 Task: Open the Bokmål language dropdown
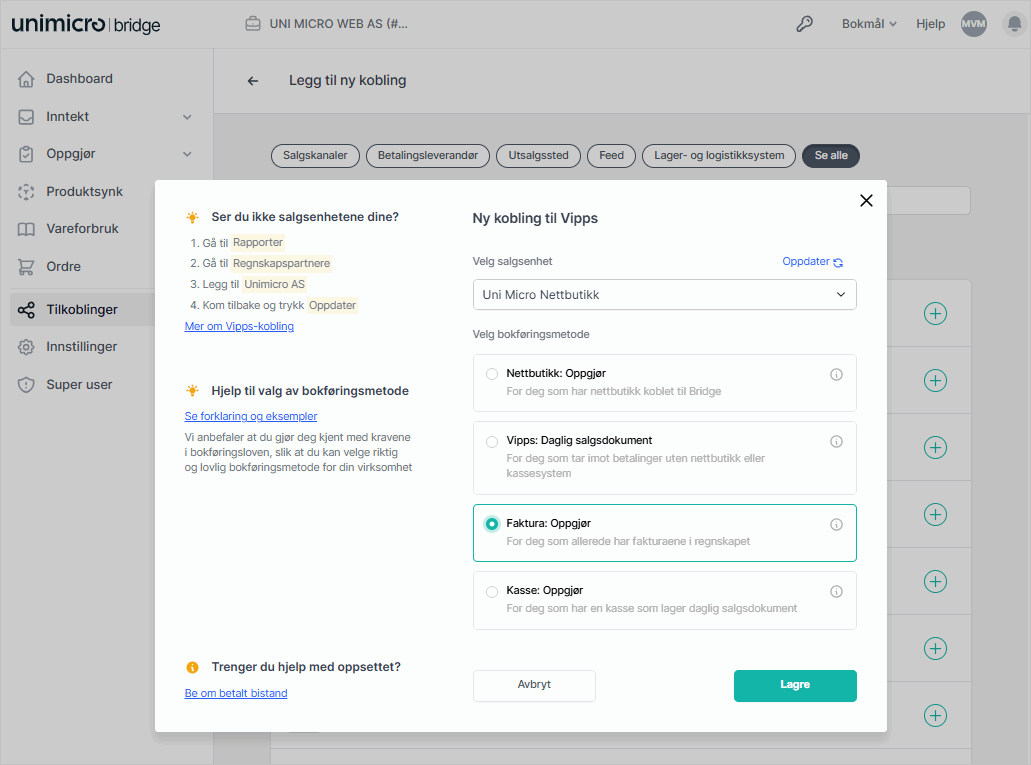pyautogui.click(x=869, y=24)
